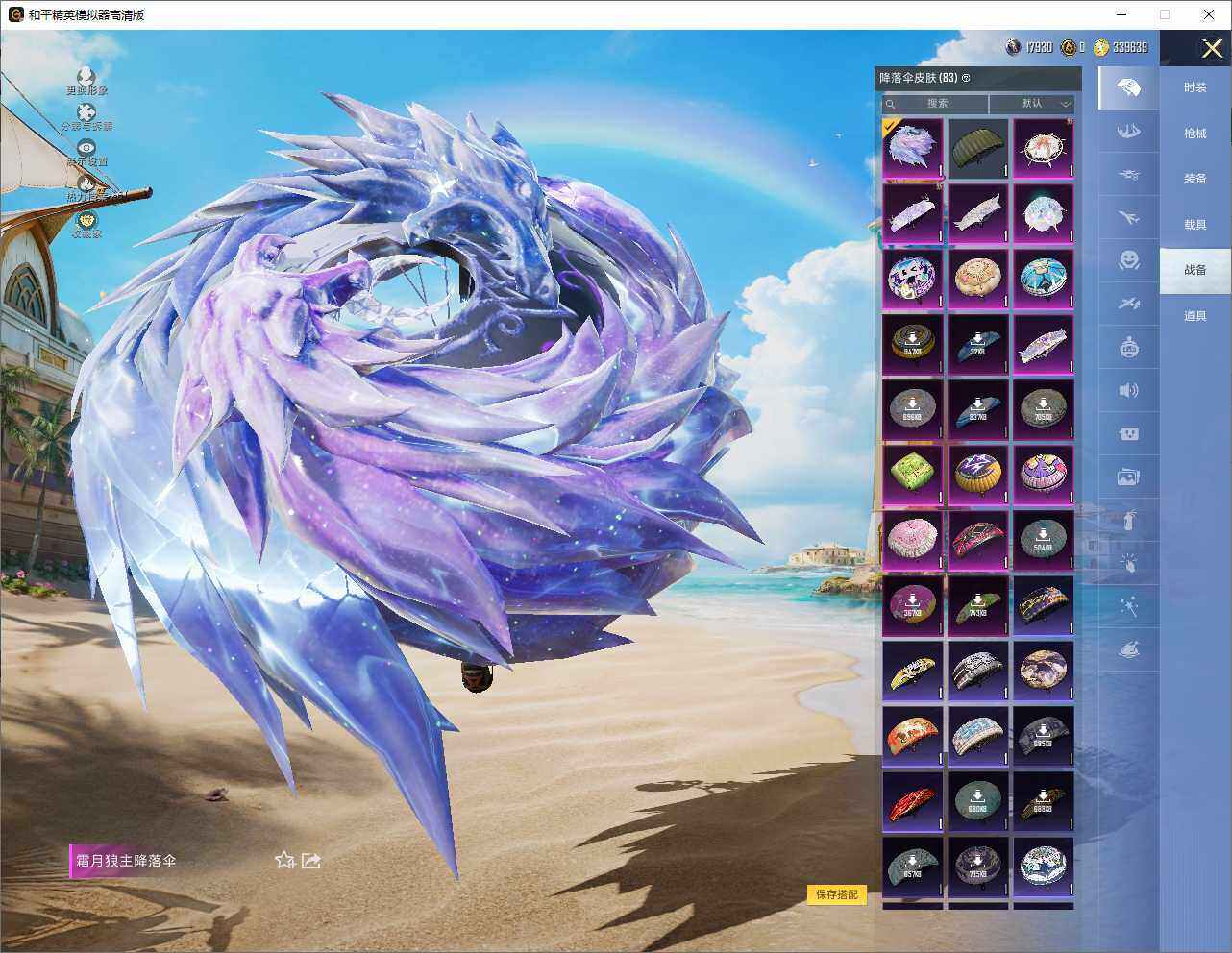This screenshot has width=1232, height=953.
Task: Switch to the 载具 tab
Action: coord(1195,225)
